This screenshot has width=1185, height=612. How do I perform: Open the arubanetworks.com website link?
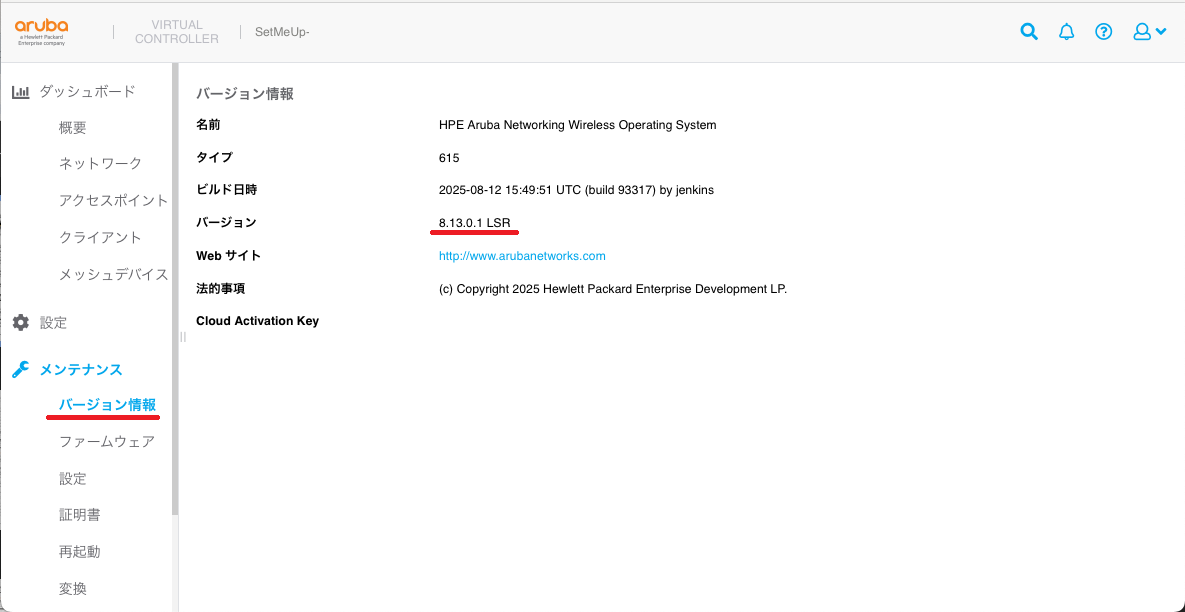(522, 256)
